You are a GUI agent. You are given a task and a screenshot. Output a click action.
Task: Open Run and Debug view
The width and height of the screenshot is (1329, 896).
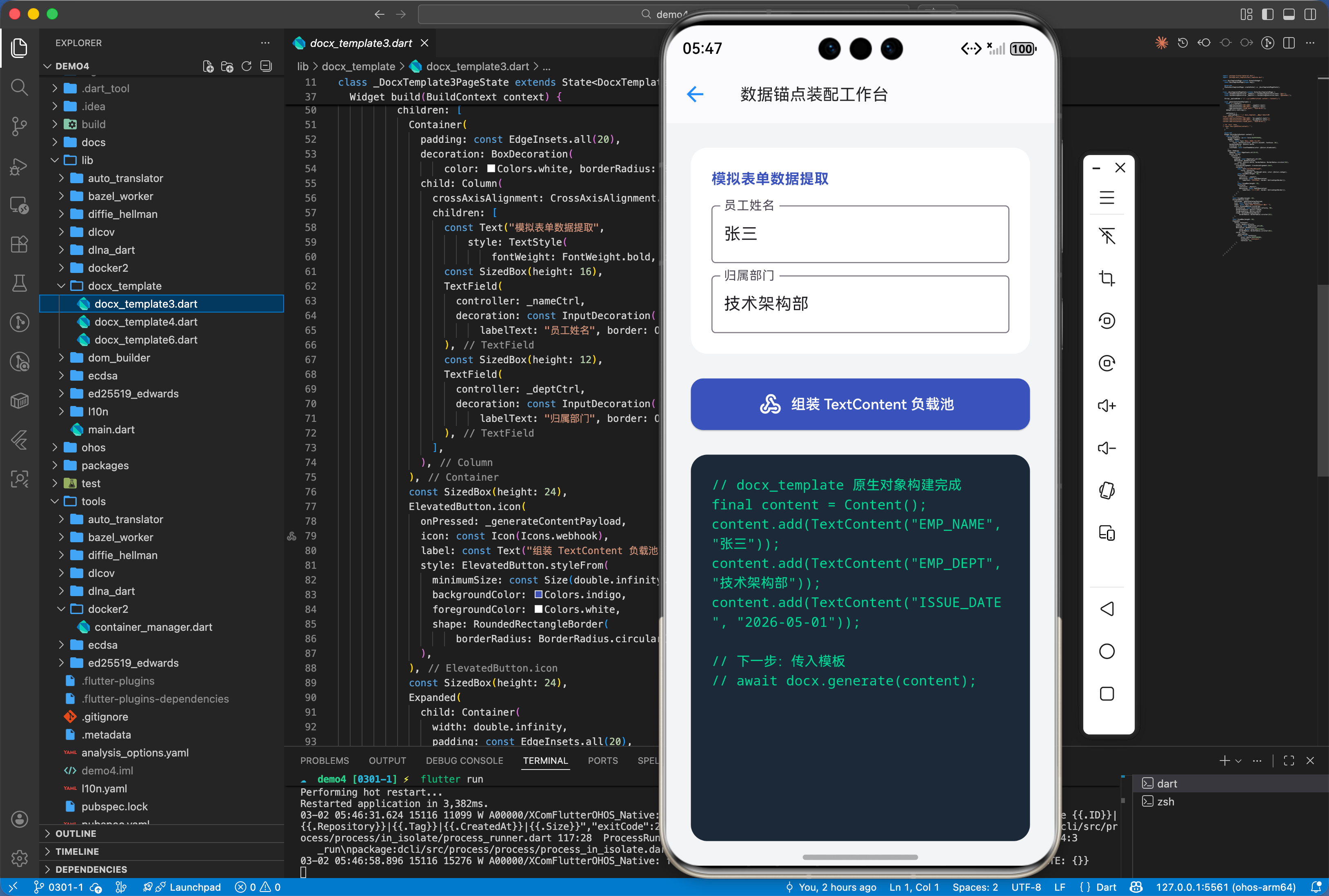pyautogui.click(x=20, y=166)
